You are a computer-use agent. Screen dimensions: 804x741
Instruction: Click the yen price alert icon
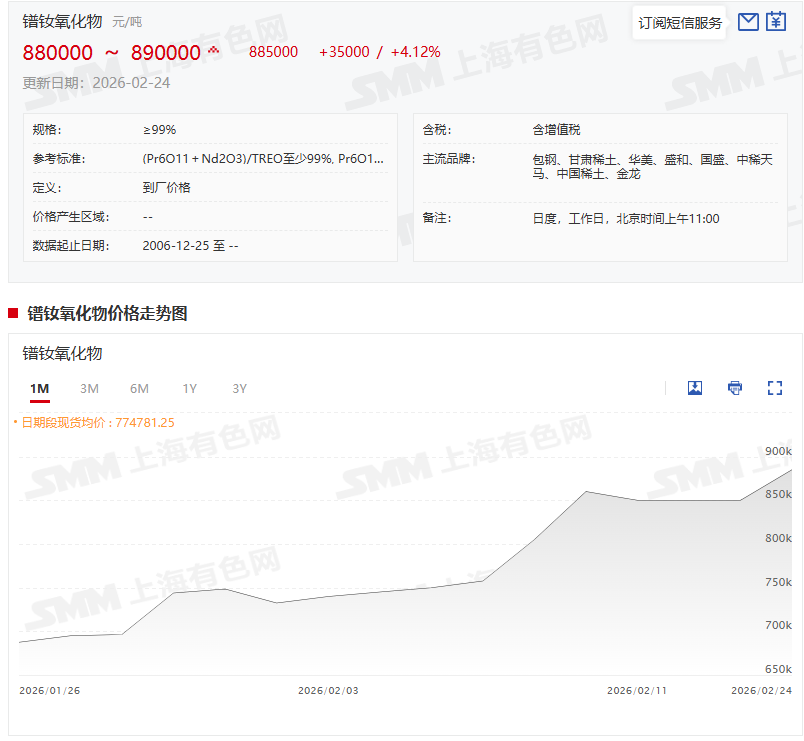pos(776,22)
